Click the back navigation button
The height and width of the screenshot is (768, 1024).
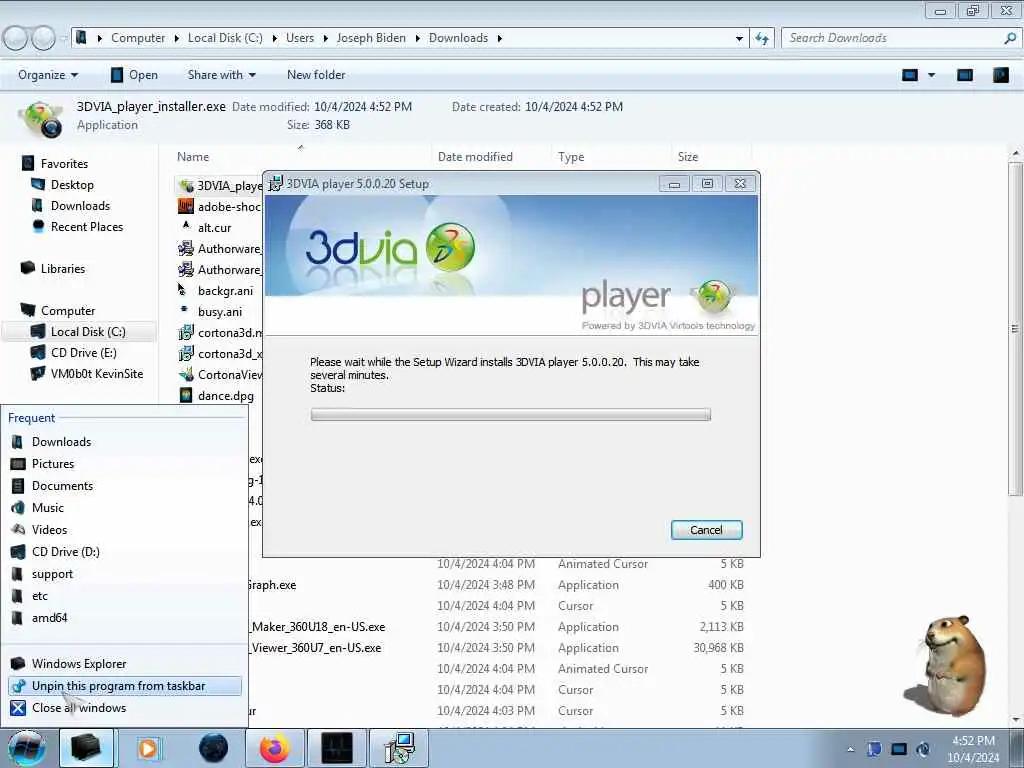[x=16, y=38]
